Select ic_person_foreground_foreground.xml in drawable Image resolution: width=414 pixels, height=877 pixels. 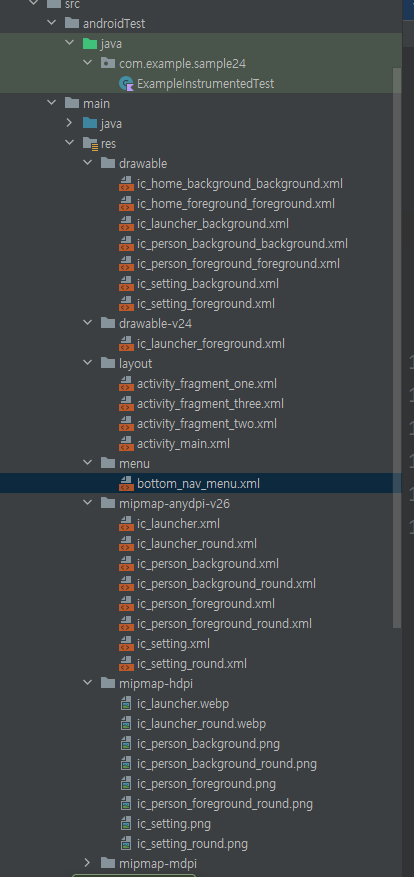click(x=238, y=264)
